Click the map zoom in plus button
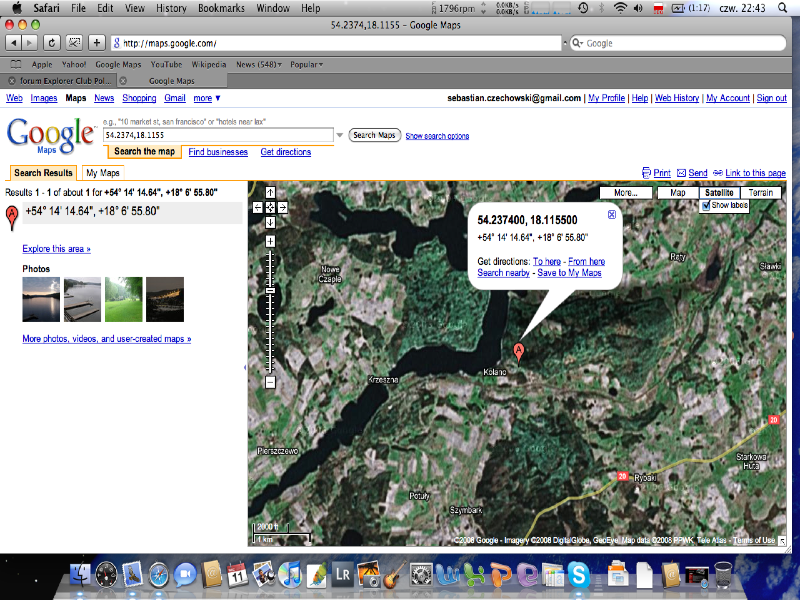The image size is (800, 600). 270,241
